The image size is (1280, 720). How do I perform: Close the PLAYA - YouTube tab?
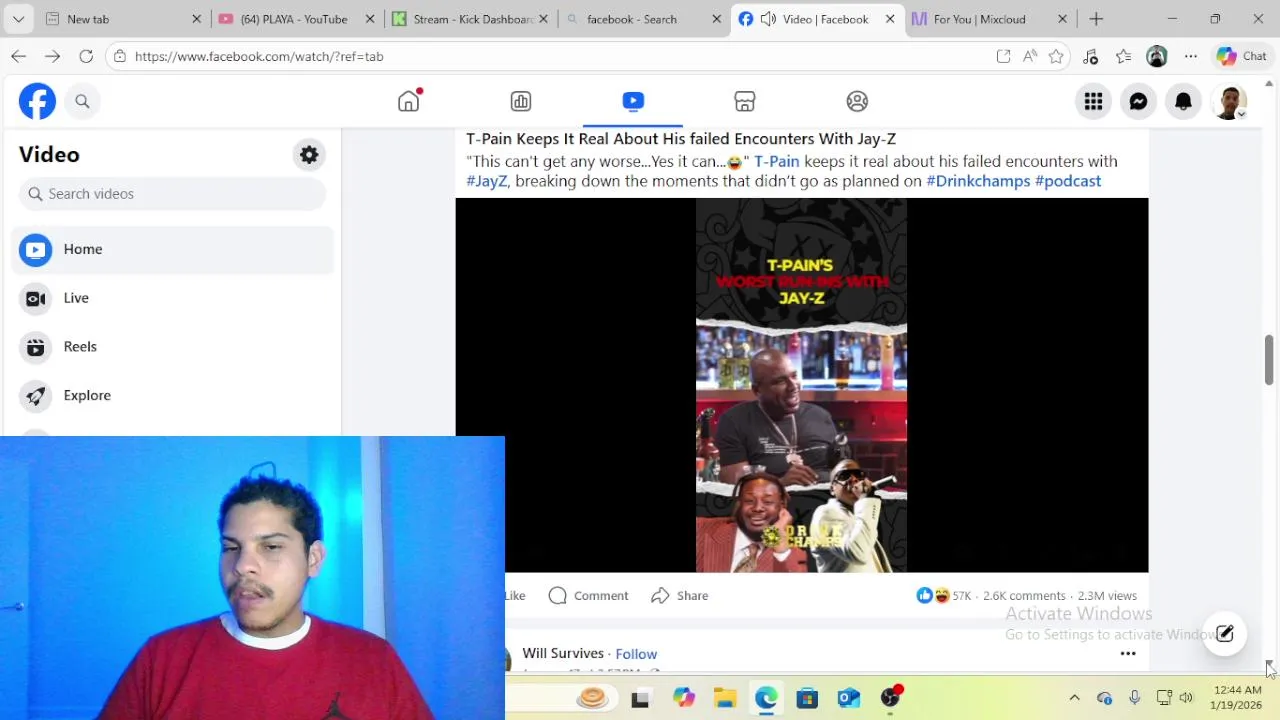370,19
